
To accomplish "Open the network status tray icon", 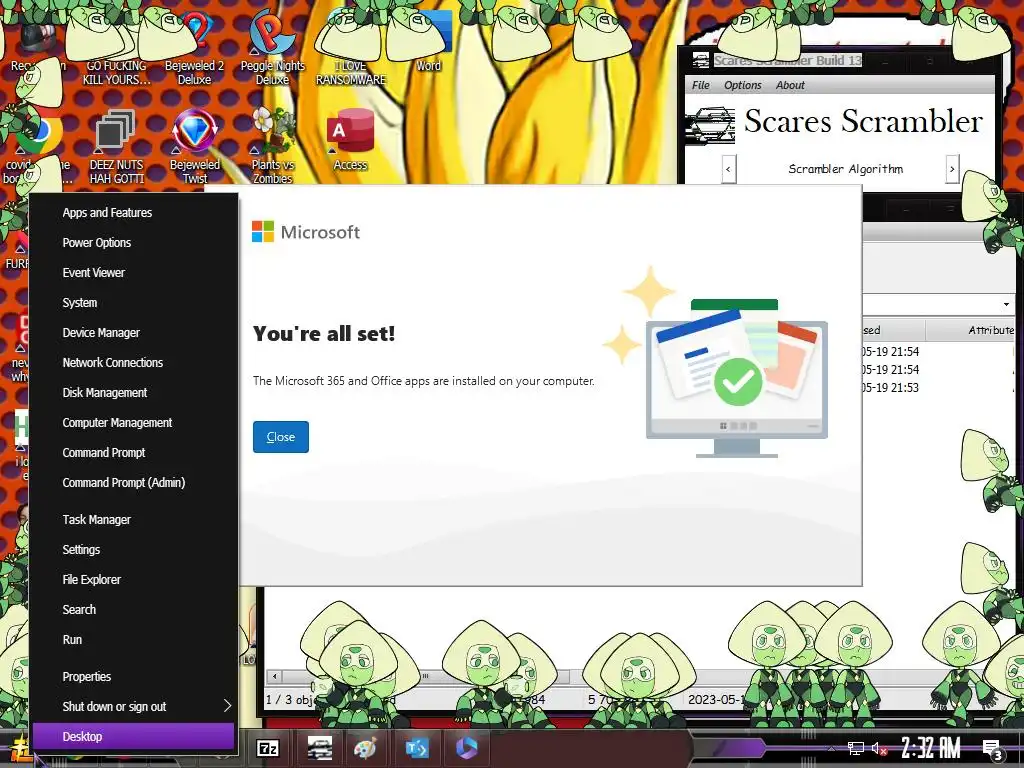I will point(856,748).
